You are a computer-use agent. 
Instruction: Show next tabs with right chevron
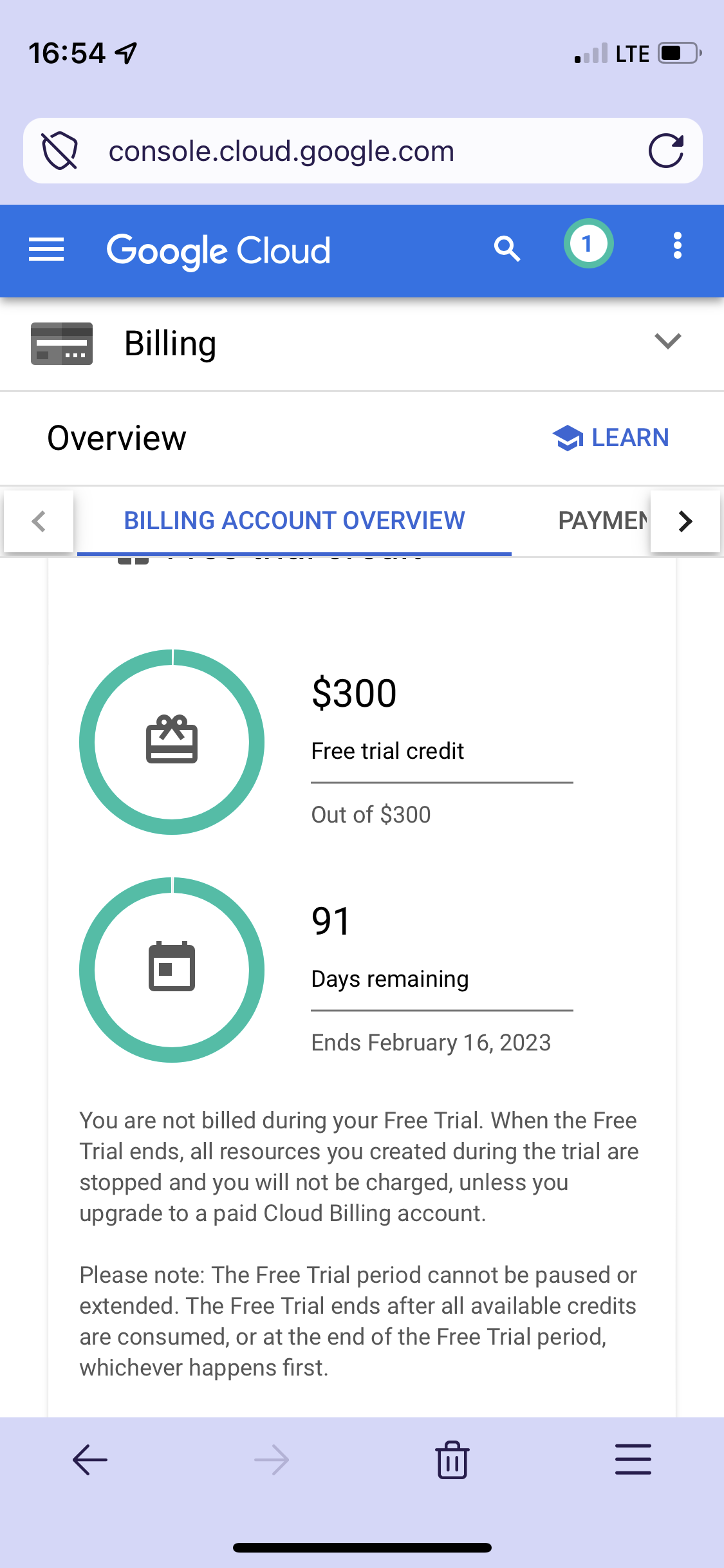click(x=685, y=521)
